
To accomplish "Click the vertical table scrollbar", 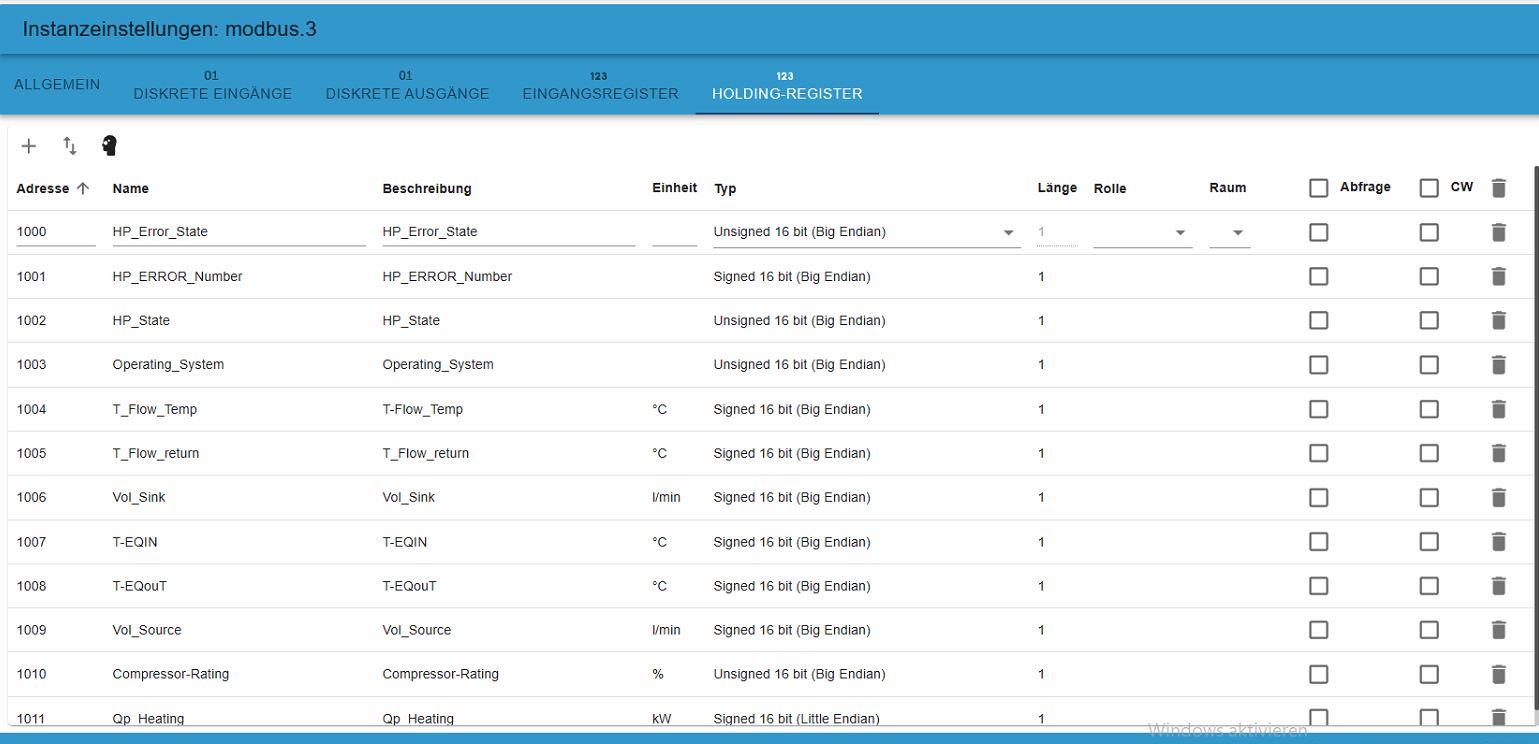I will [1535, 440].
